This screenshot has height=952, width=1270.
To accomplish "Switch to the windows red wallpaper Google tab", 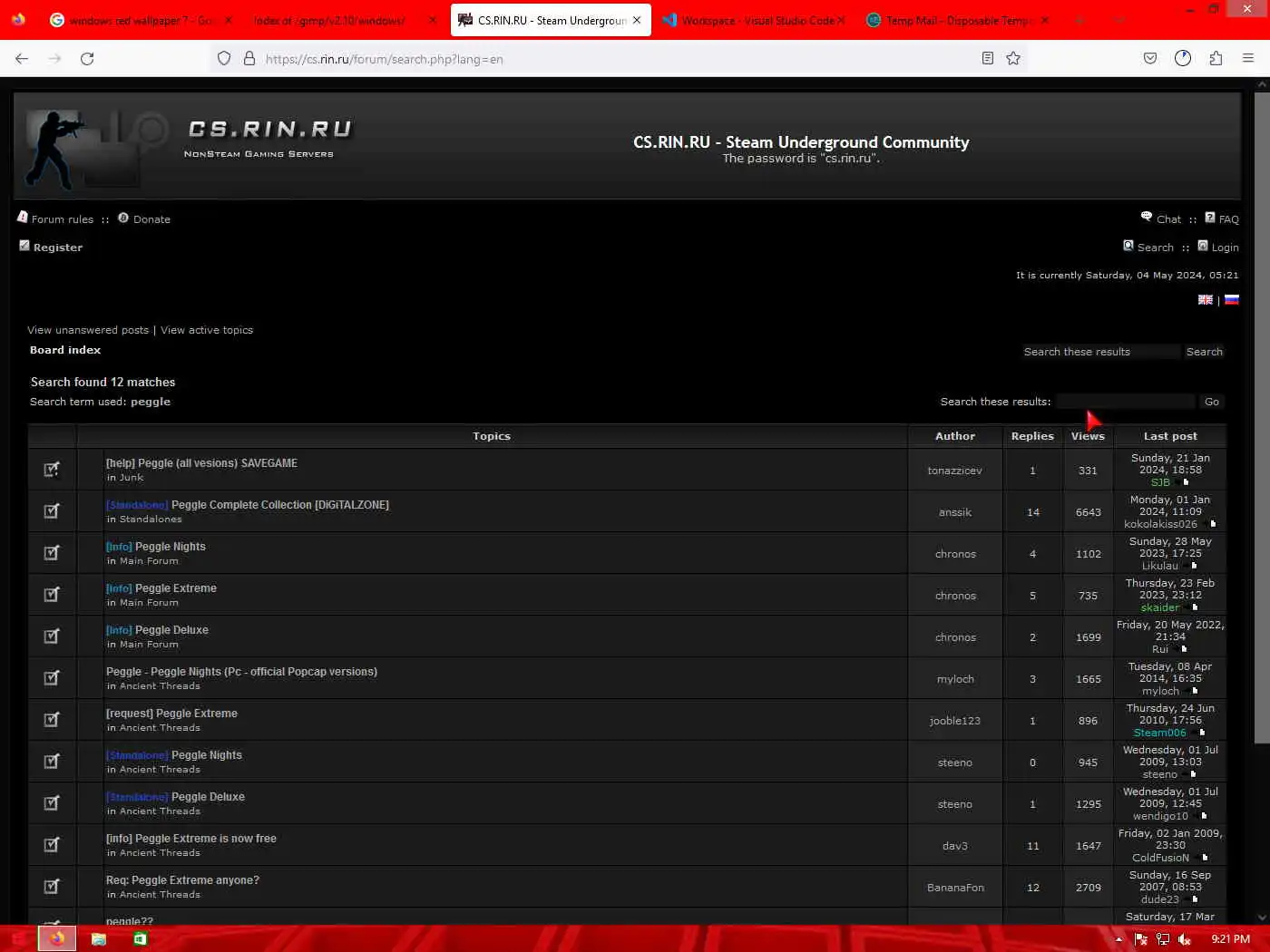I will click(141, 20).
